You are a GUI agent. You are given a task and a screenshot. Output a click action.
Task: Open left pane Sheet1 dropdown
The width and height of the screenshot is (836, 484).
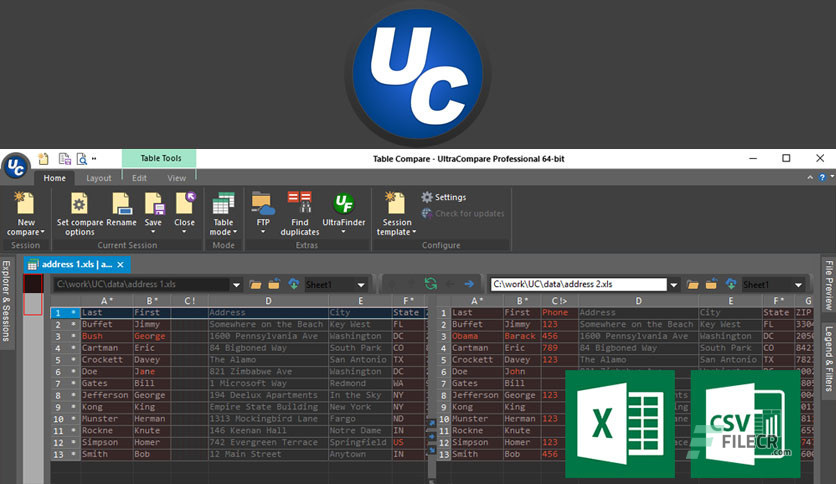(361, 285)
